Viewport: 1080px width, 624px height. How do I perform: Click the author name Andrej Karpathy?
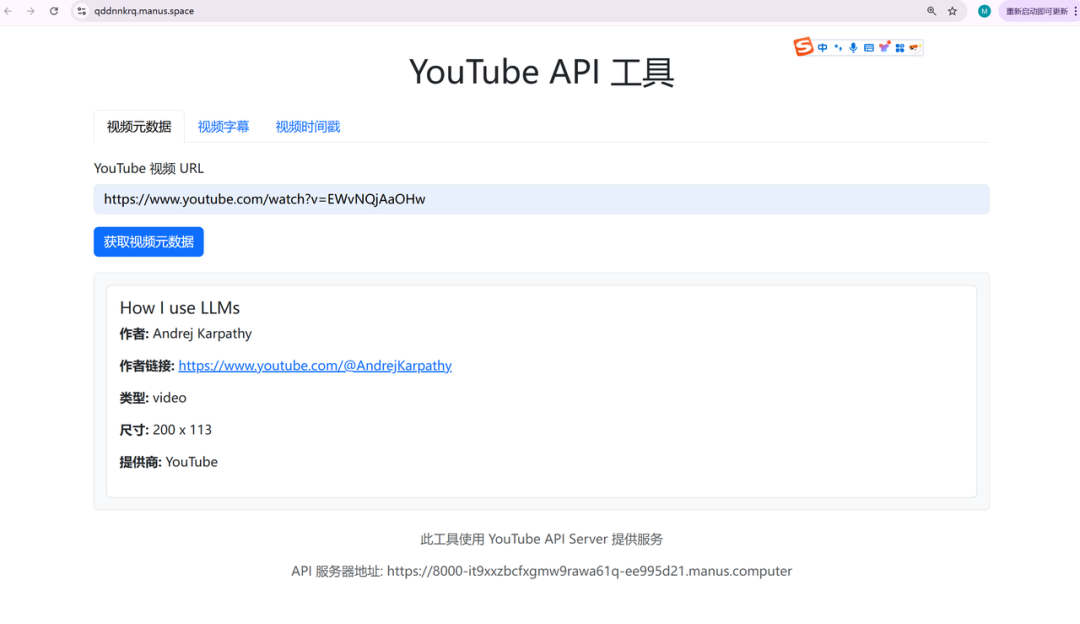click(202, 334)
